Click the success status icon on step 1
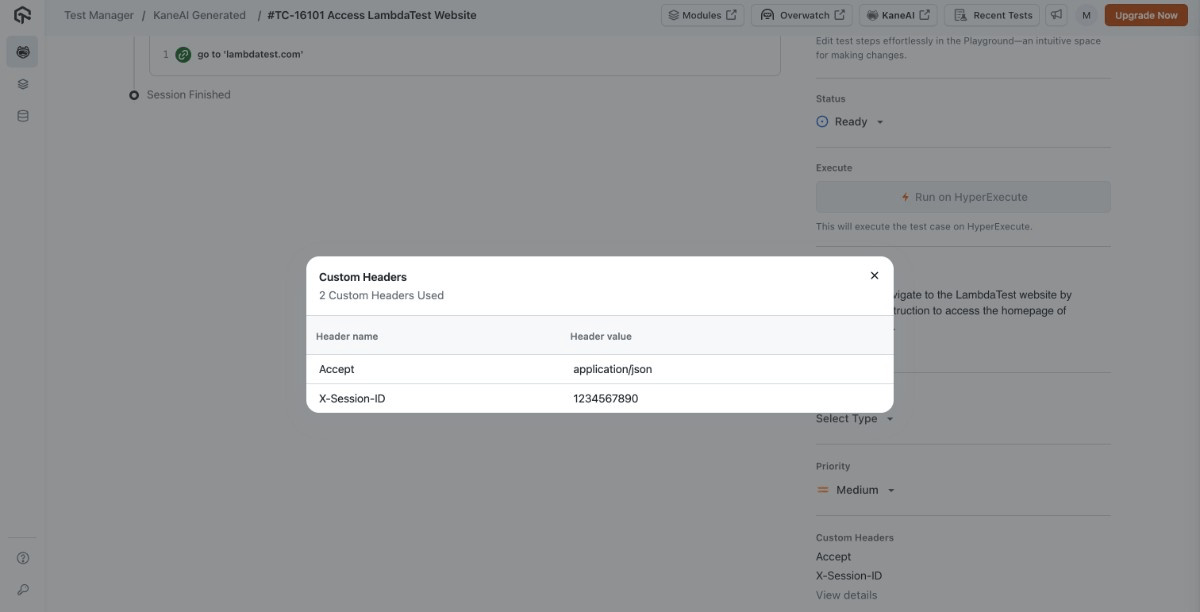1200x612 pixels. coord(183,55)
